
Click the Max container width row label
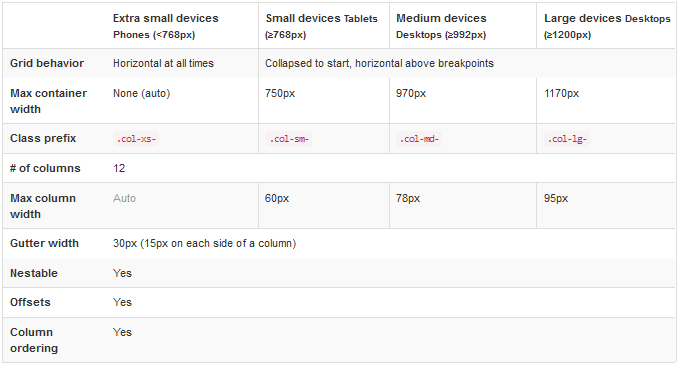coord(48,101)
